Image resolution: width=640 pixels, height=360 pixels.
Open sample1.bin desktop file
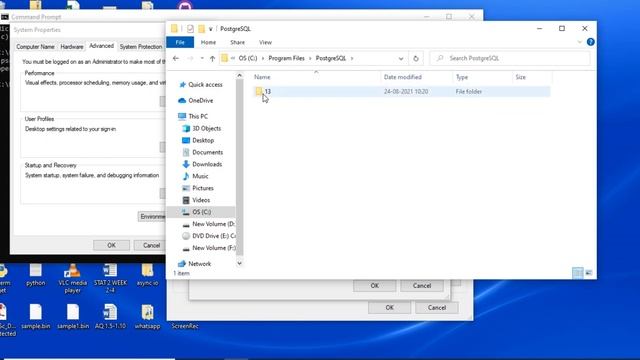[73, 316]
